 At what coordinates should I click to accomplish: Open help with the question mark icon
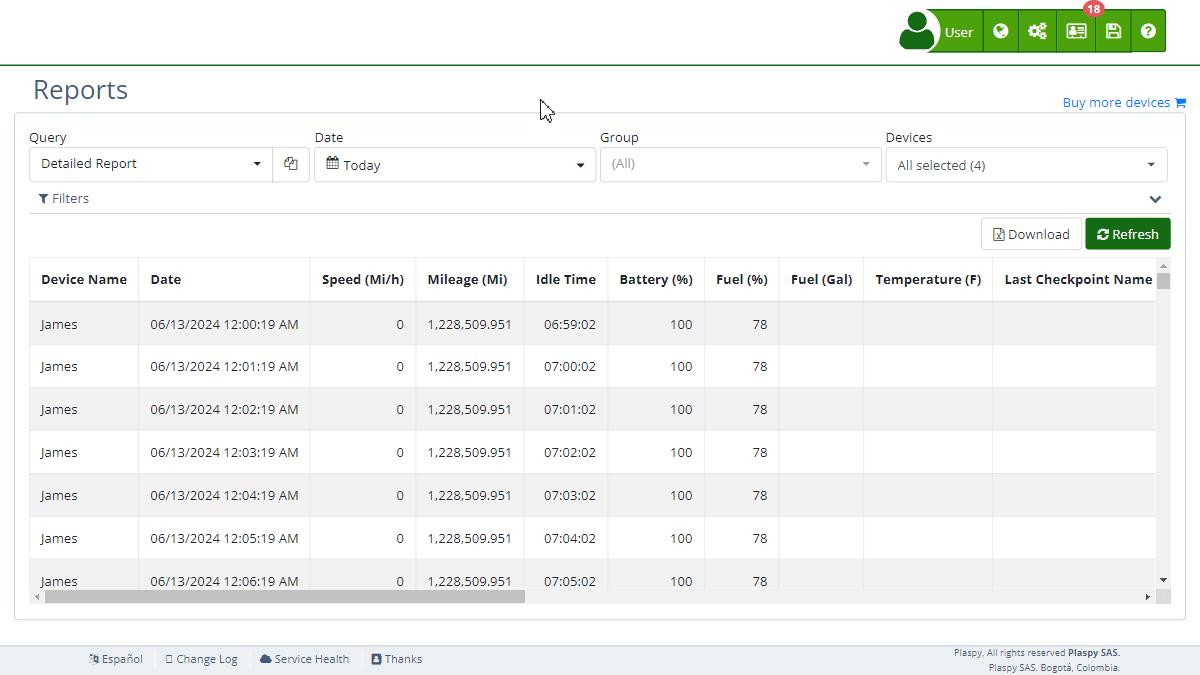pos(1148,32)
